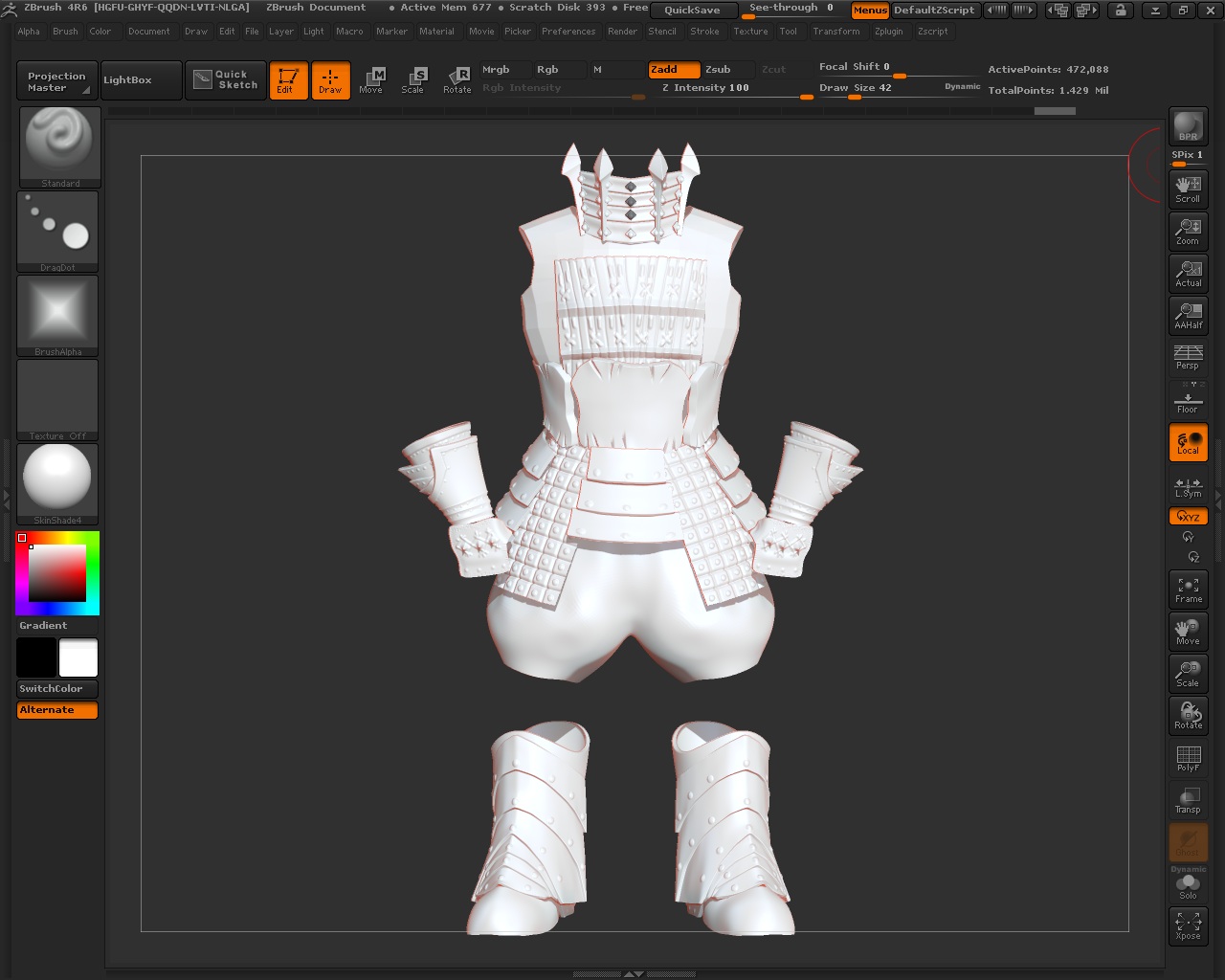Screen dimensions: 1225x980
Task: Click the QuickSave button
Action: pyautogui.click(x=693, y=11)
